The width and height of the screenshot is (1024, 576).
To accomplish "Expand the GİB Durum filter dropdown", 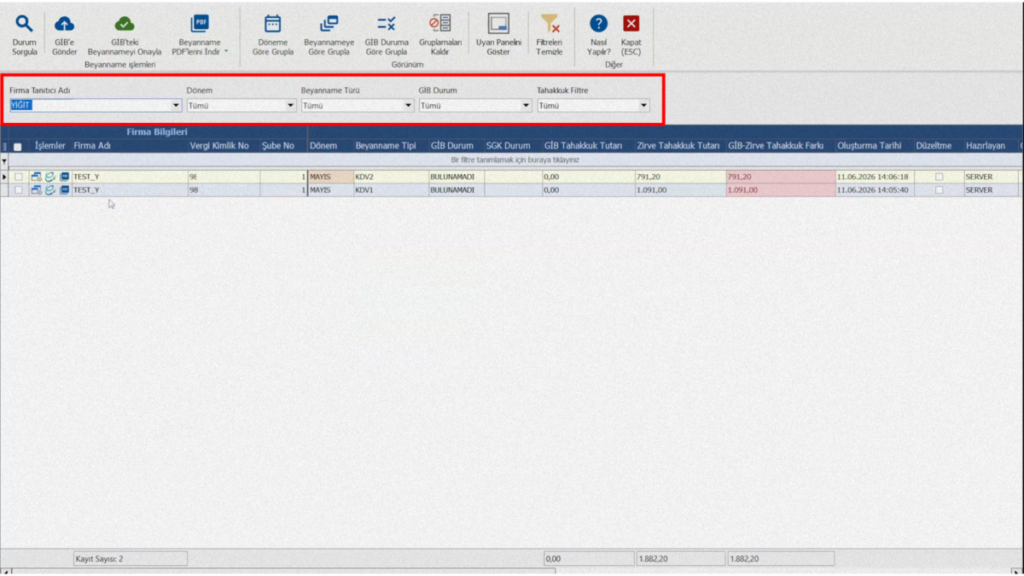I will pyautogui.click(x=525, y=105).
